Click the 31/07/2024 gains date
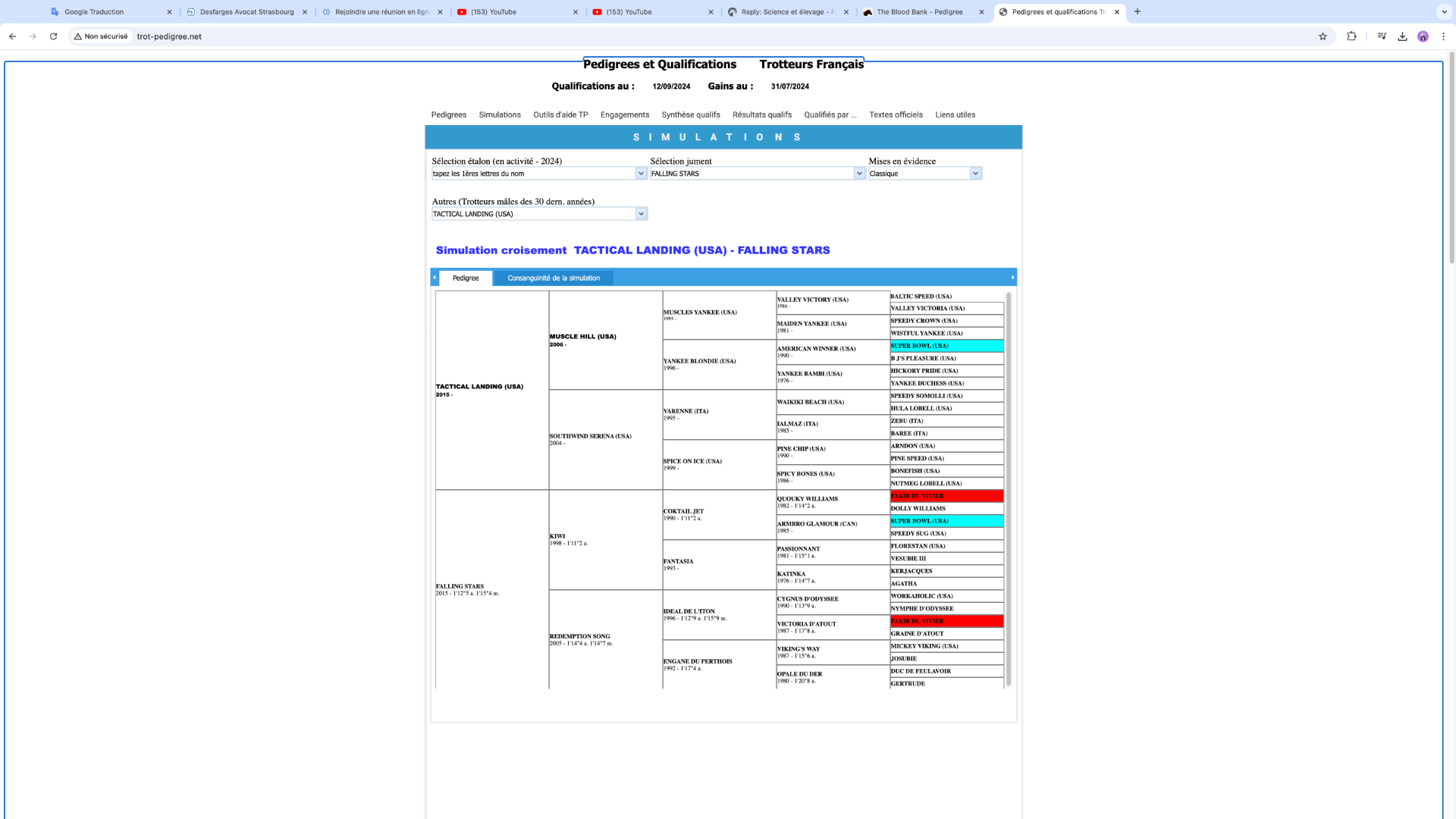 click(x=790, y=87)
